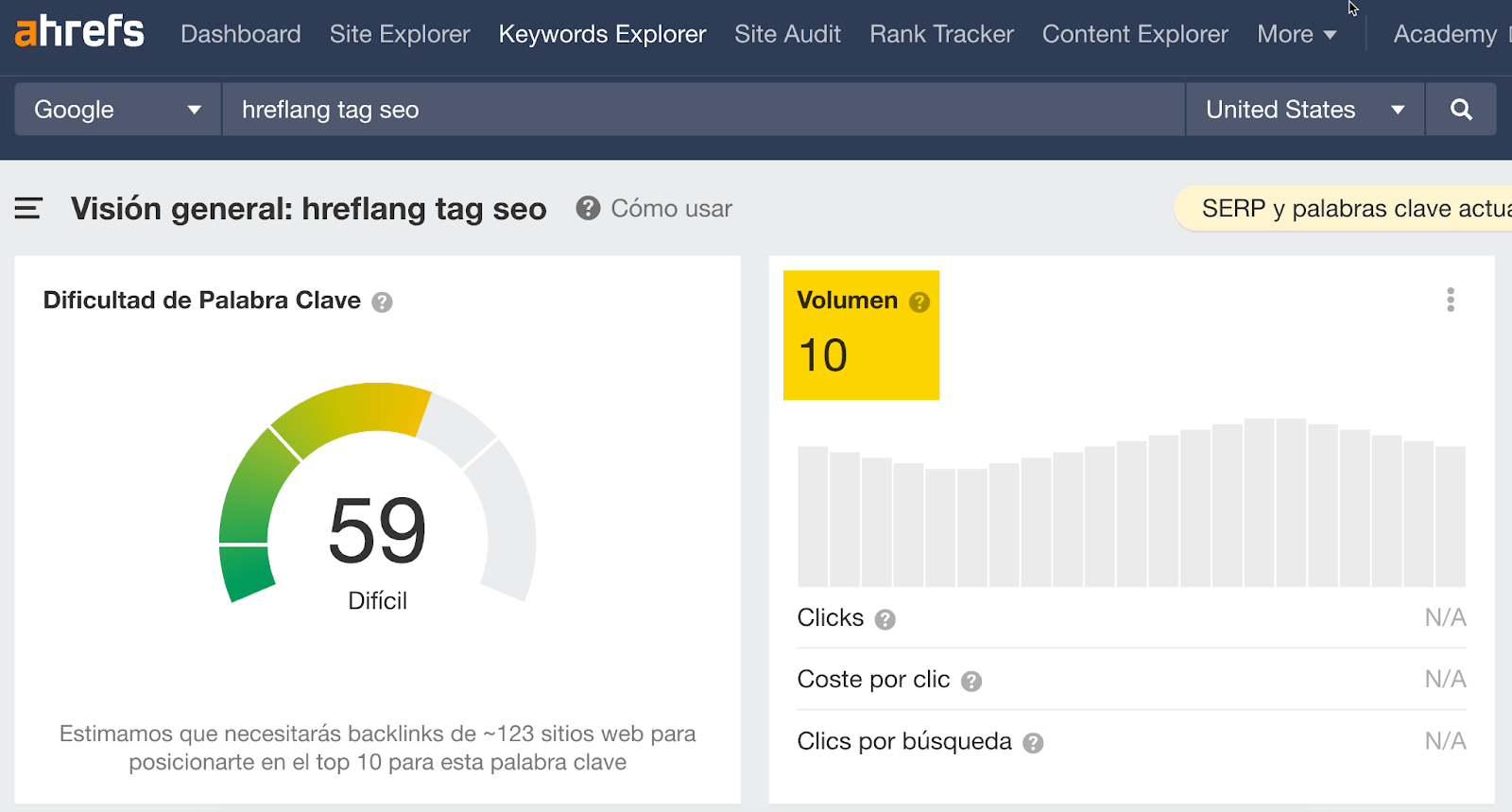Click help icon next to Coste por clic

[971, 682]
